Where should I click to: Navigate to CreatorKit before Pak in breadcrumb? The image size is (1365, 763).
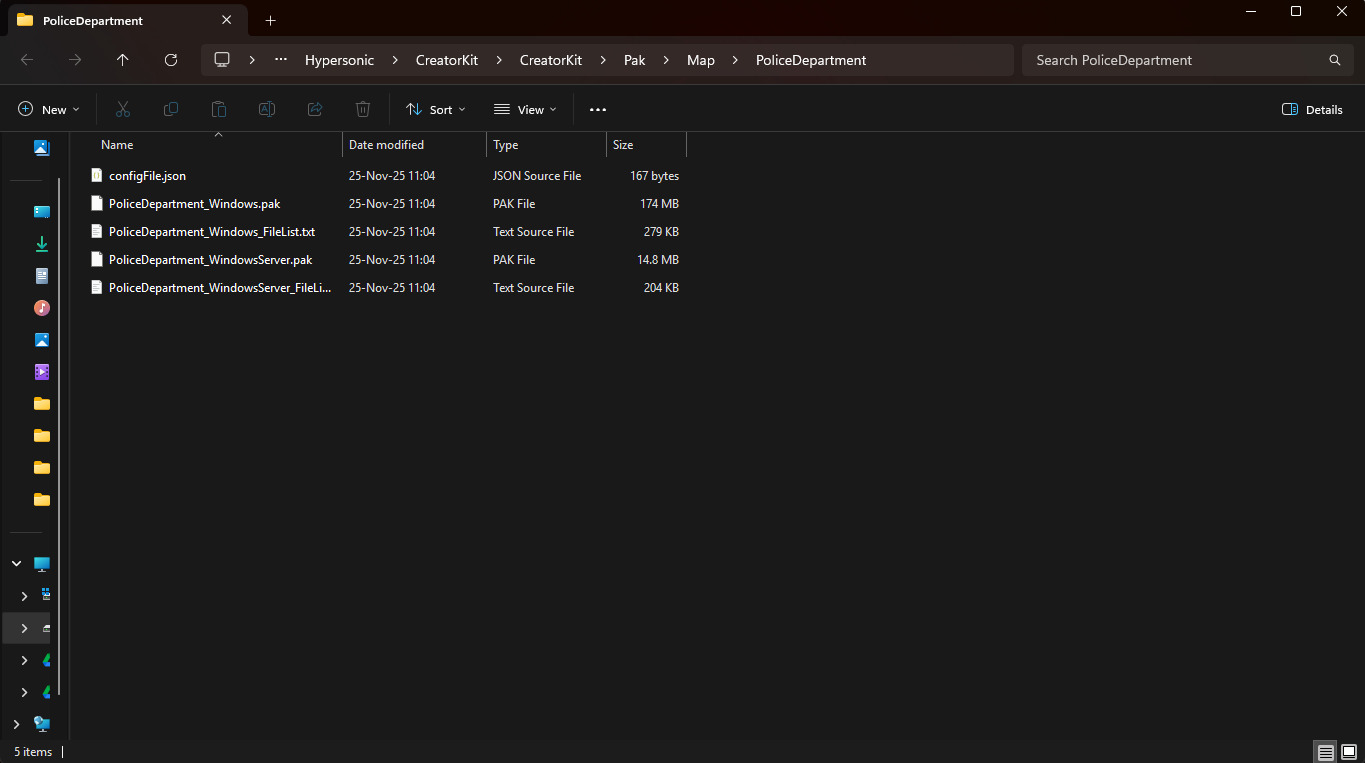(550, 60)
